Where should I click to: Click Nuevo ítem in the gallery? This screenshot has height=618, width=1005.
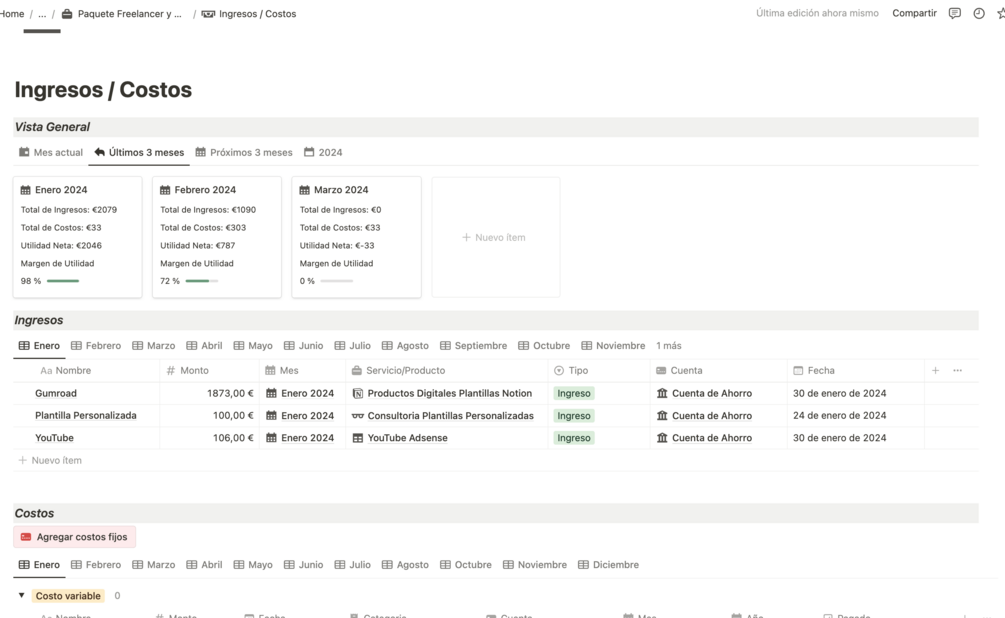[x=495, y=237]
